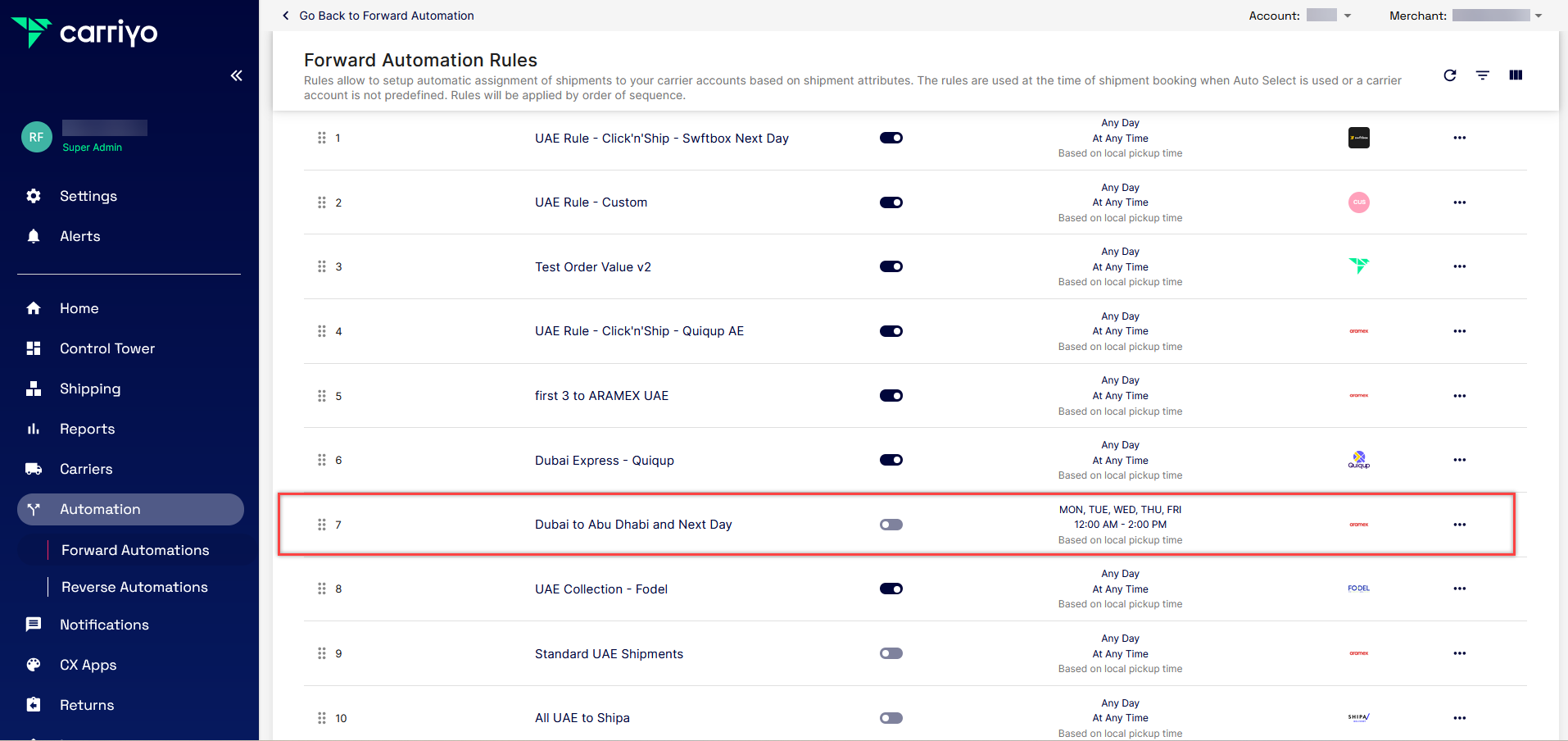Enable the Dubai to Abu Dhabi rule toggle
This screenshot has width=1568, height=741.
890,525
